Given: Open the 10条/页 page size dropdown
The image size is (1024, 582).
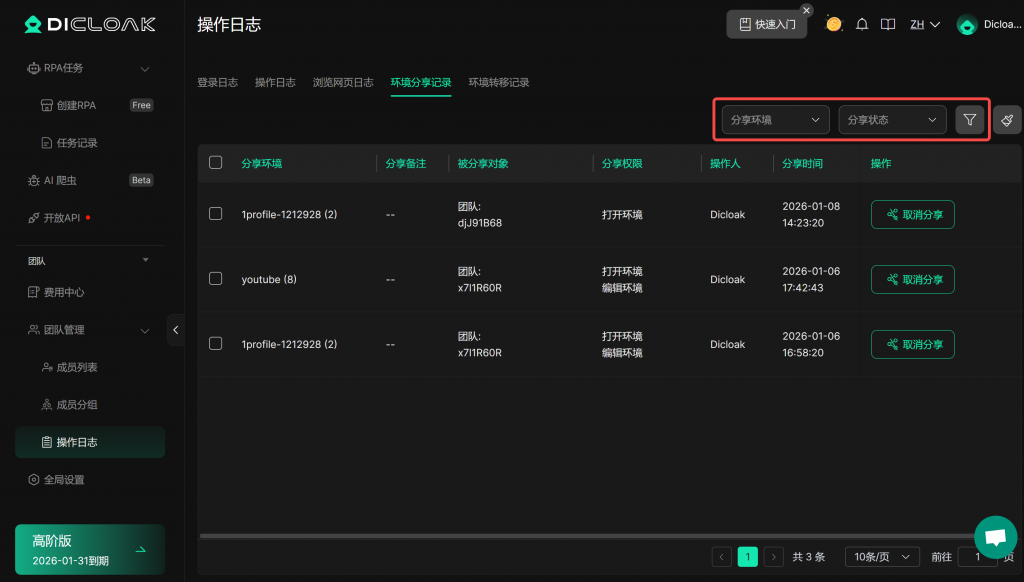Looking at the screenshot, I should [x=881, y=557].
